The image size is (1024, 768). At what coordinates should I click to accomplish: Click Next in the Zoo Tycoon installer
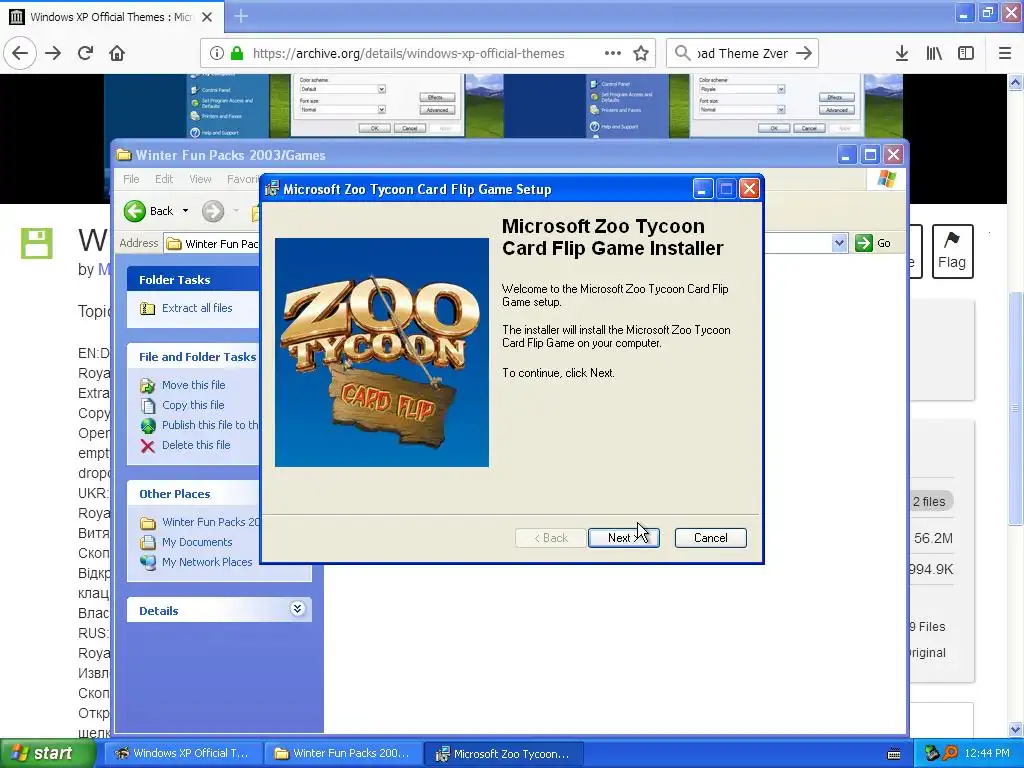pyautogui.click(x=624, y=537)
